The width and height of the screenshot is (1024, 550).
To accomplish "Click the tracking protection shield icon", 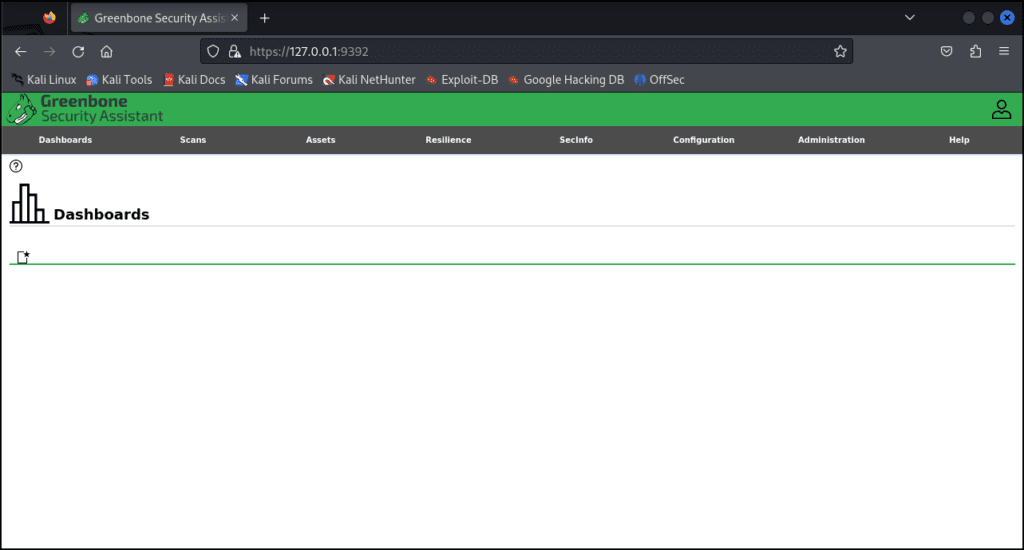I will 213,51.
